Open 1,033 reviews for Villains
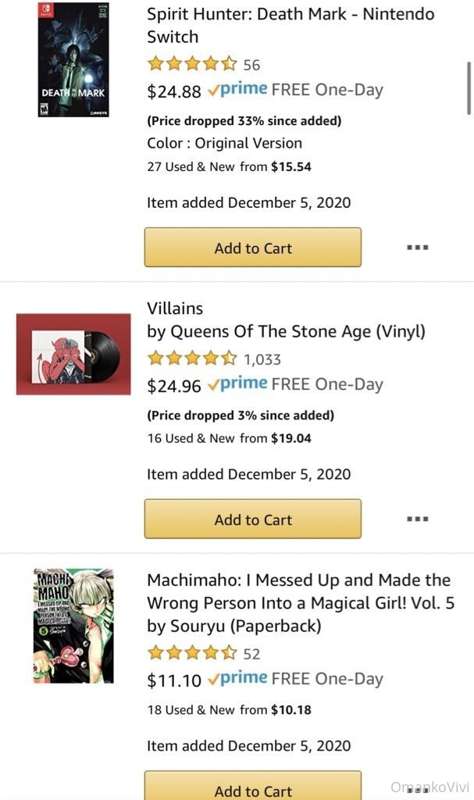 (x=262, y=359)
